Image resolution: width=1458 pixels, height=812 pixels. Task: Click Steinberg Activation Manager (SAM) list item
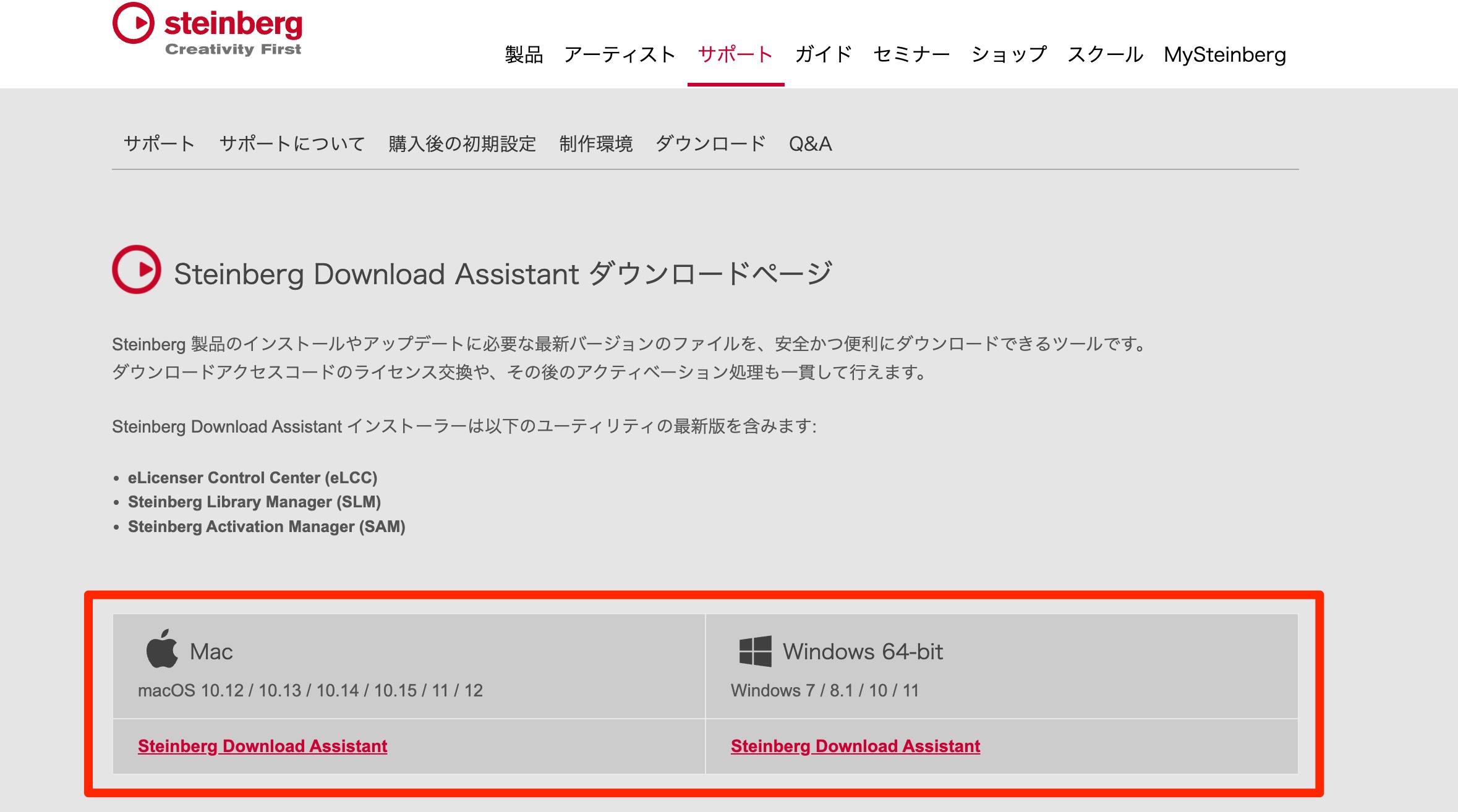(266, 527)
